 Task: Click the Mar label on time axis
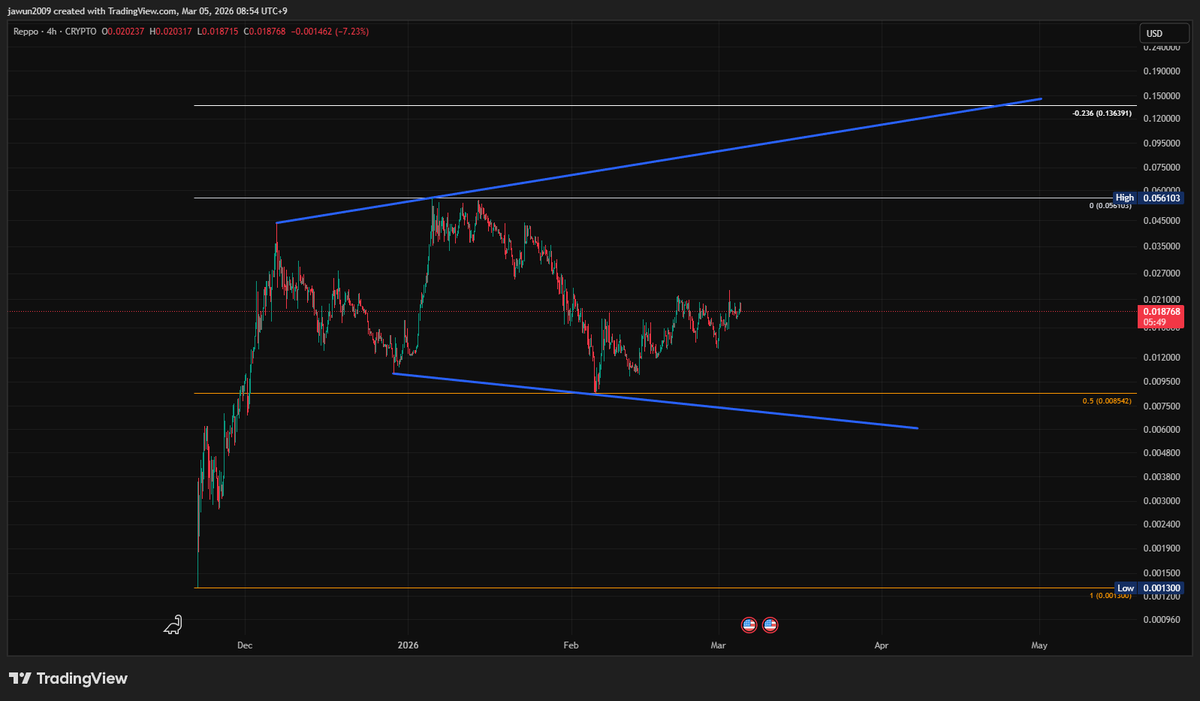pos(717,646)
